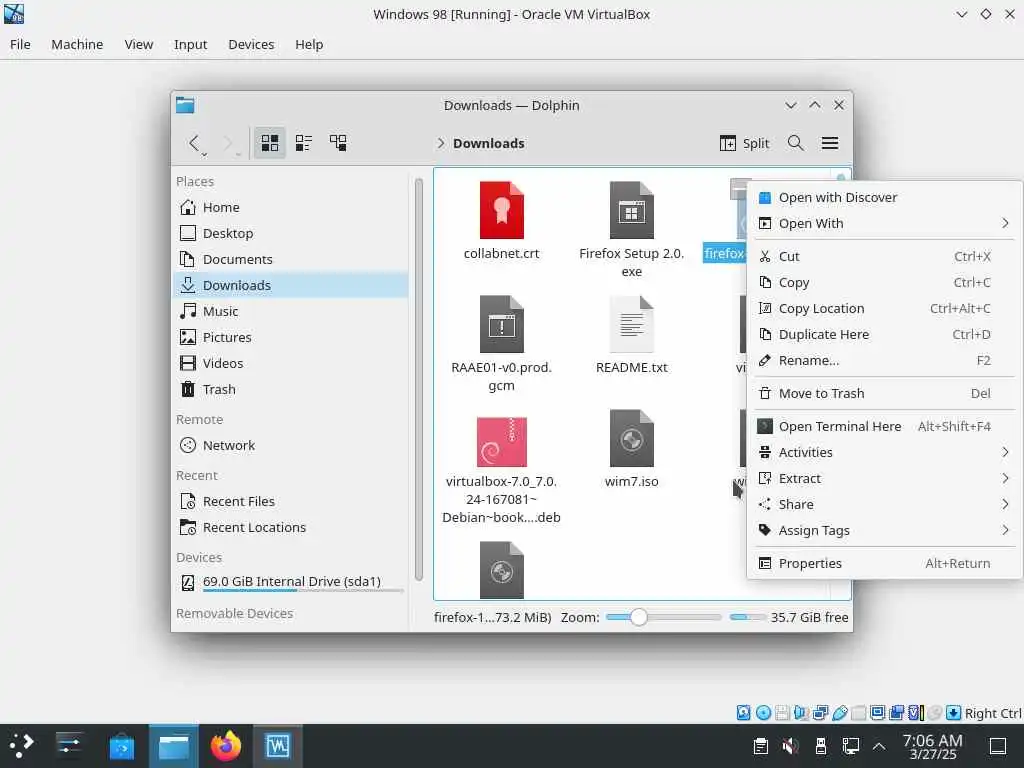Click the free disk space bar
The image size is (1024, 768).
(747, 617)
